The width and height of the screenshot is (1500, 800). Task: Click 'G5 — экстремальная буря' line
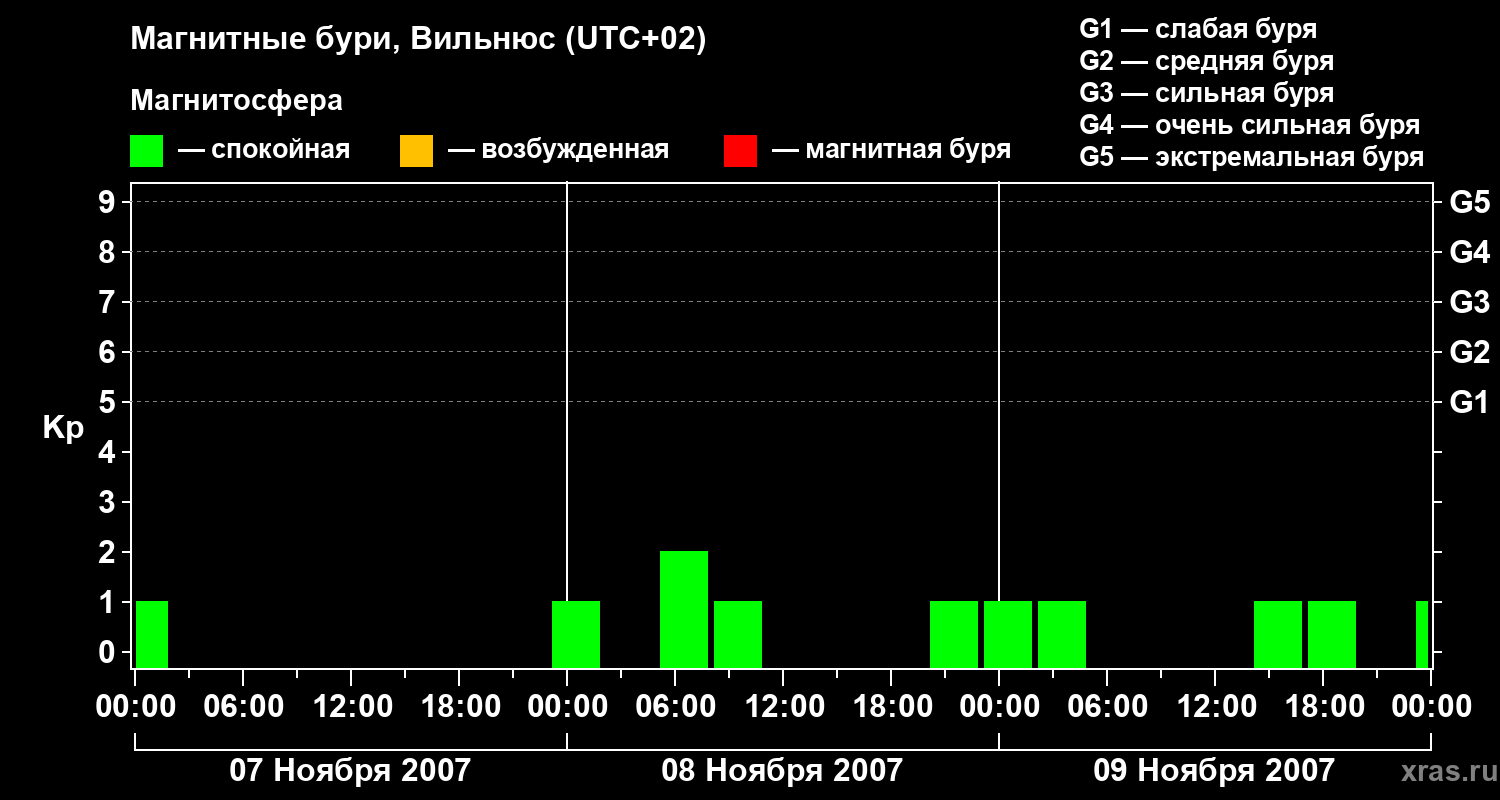click(1252, 157)
